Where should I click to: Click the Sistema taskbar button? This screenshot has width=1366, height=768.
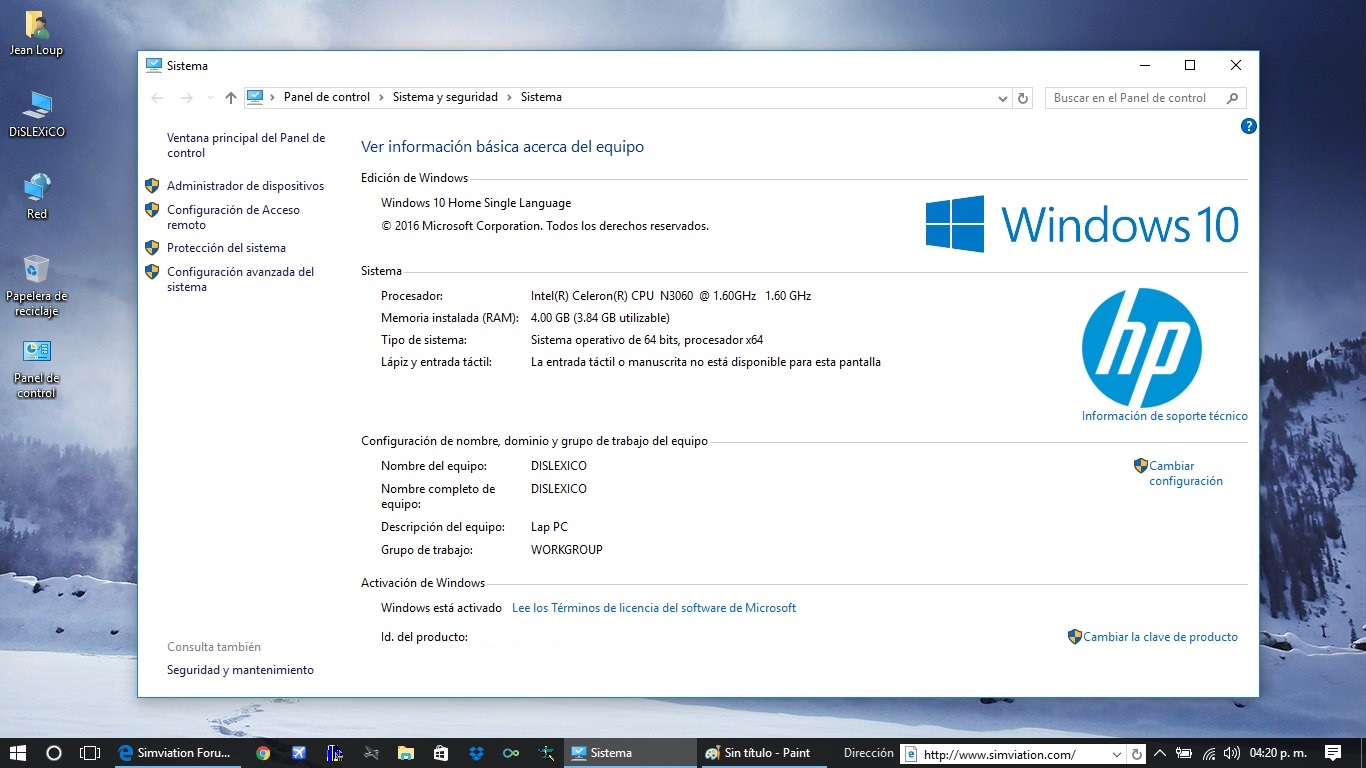click(x=629, y=753)
